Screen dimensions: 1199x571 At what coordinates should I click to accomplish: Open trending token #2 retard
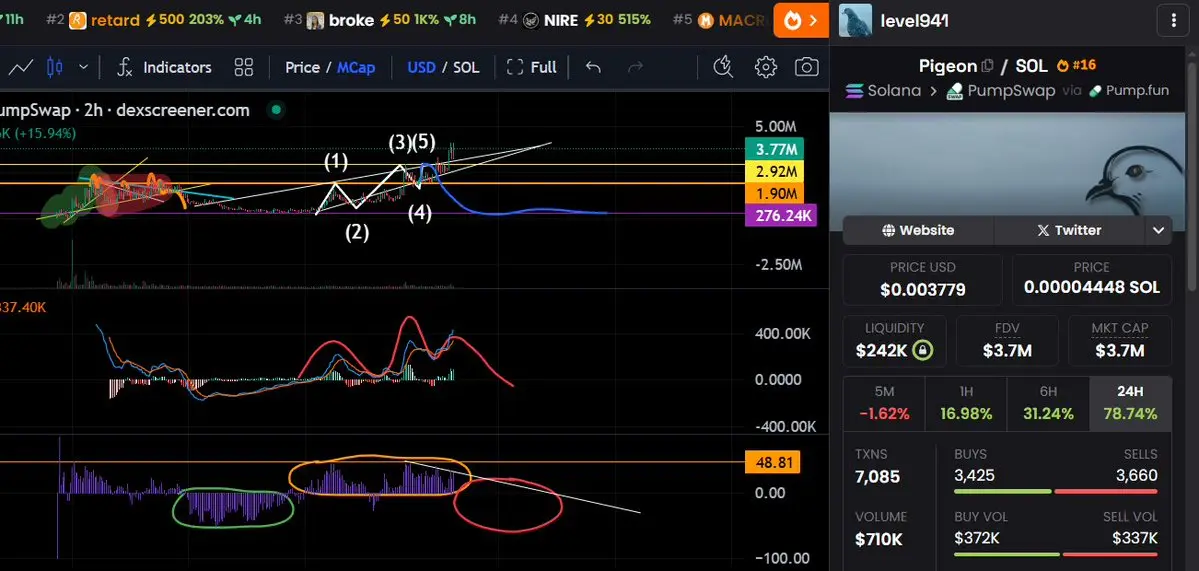point(154,20)
